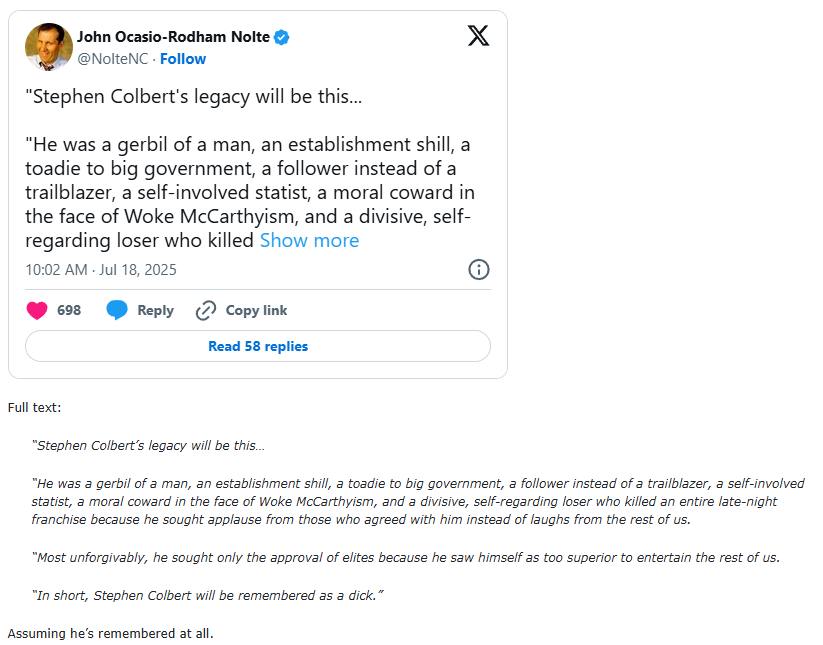This screenshot has width=823, height=645.
Task: Open the tweet info circle icon
Action: coord(479,270)
